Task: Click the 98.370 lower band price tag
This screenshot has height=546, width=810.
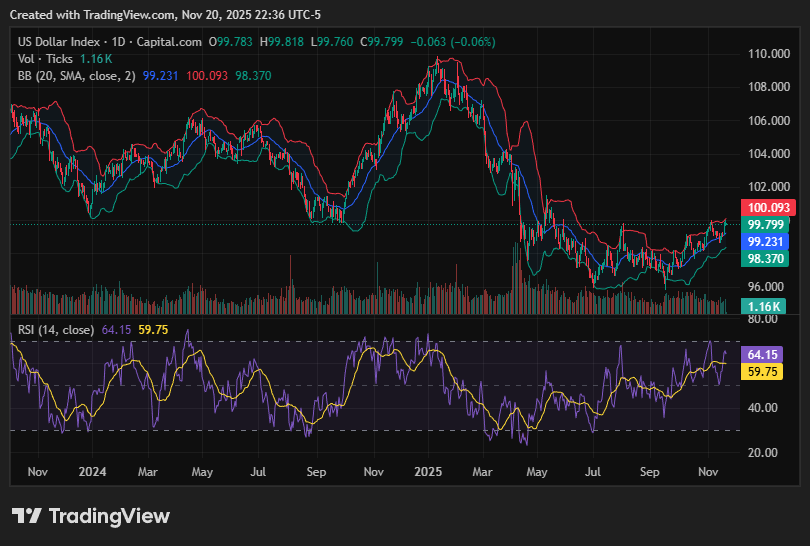Action: 765,259
